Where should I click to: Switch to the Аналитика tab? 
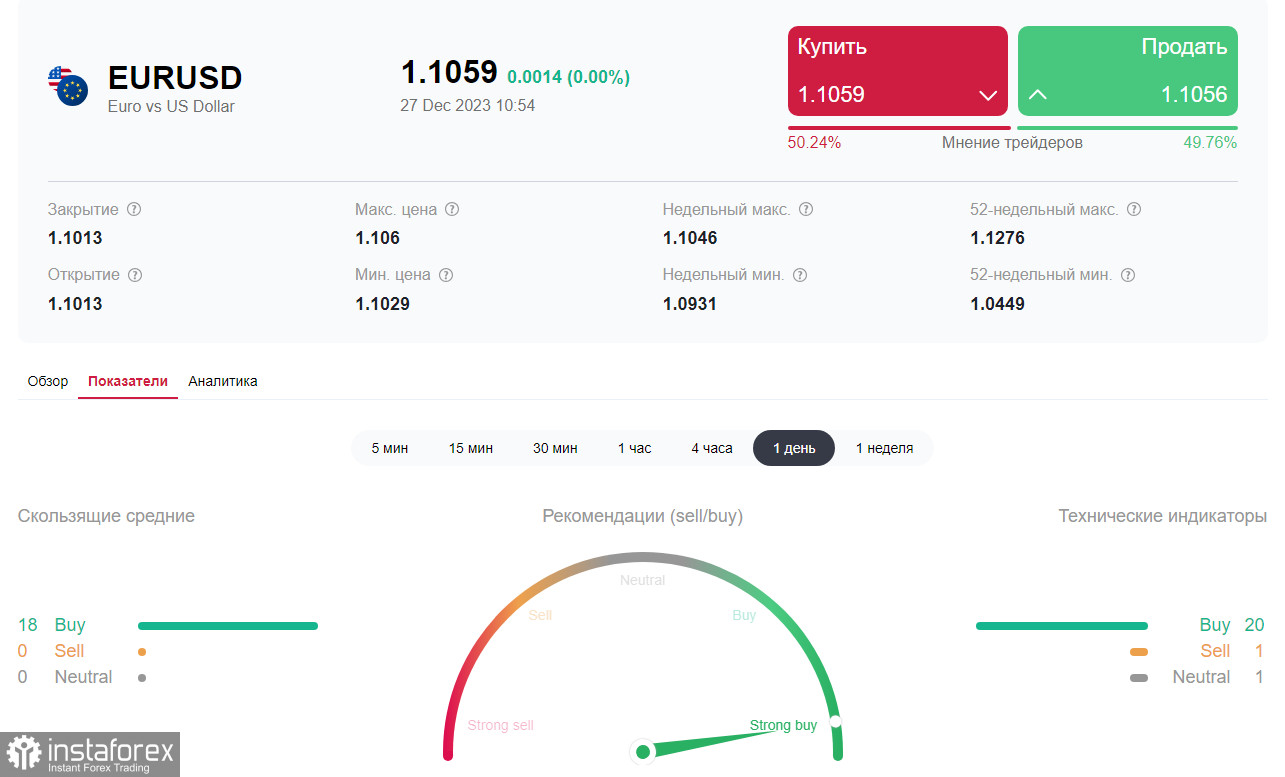223,381
